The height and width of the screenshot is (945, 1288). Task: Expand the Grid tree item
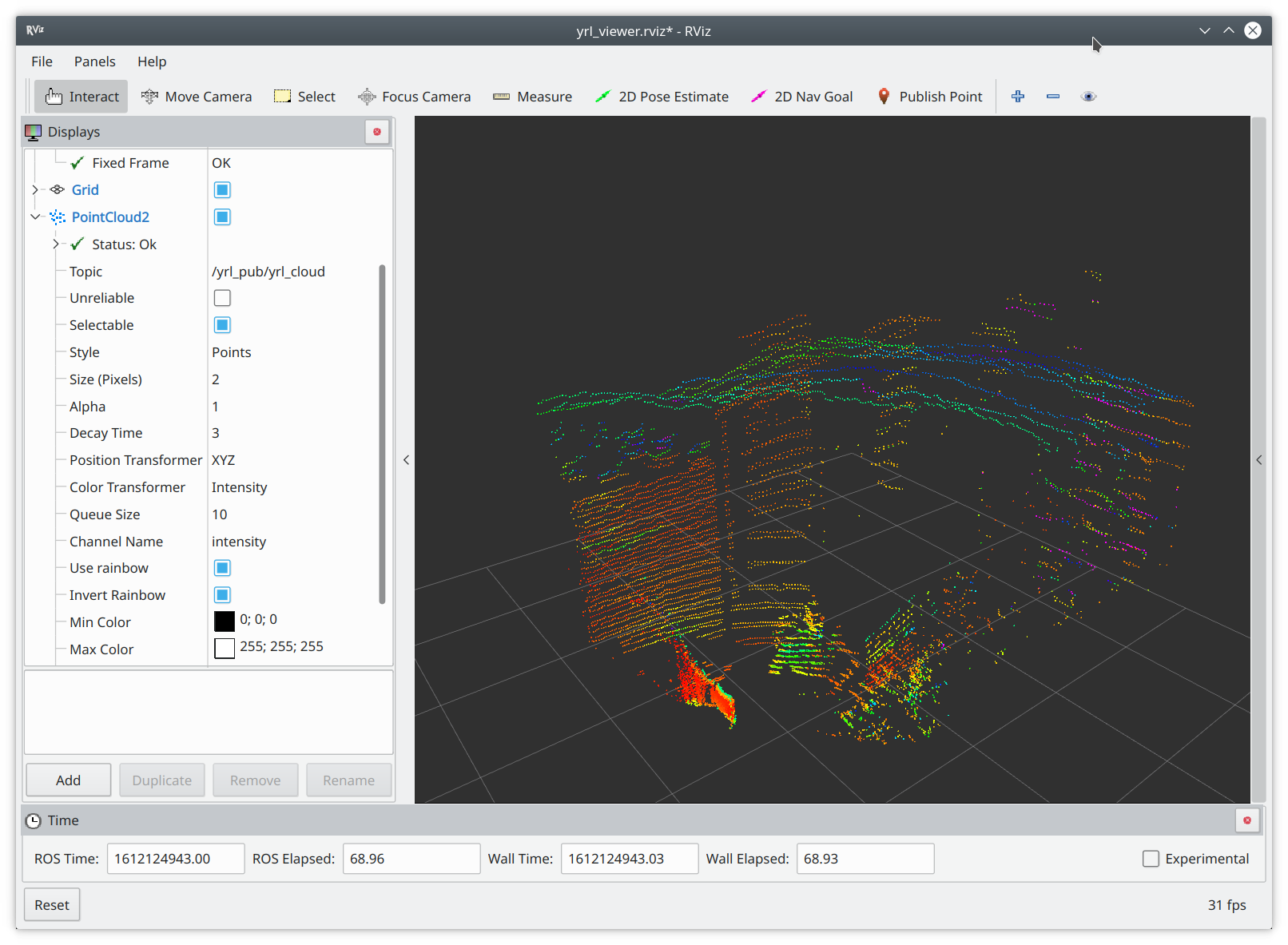coord(35,190)
